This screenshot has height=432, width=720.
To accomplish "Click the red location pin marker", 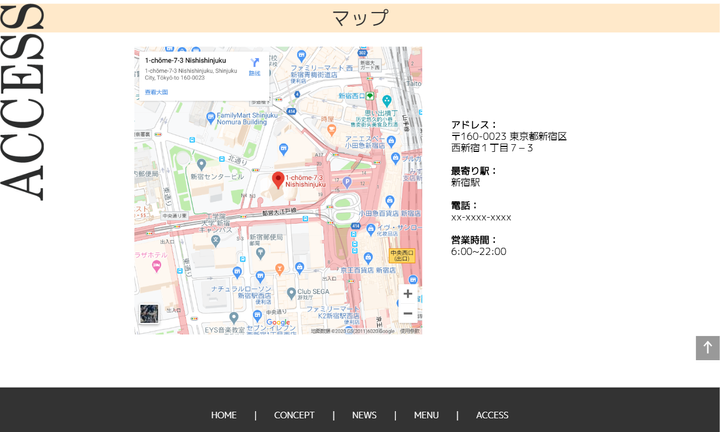I will click(278, 180).
